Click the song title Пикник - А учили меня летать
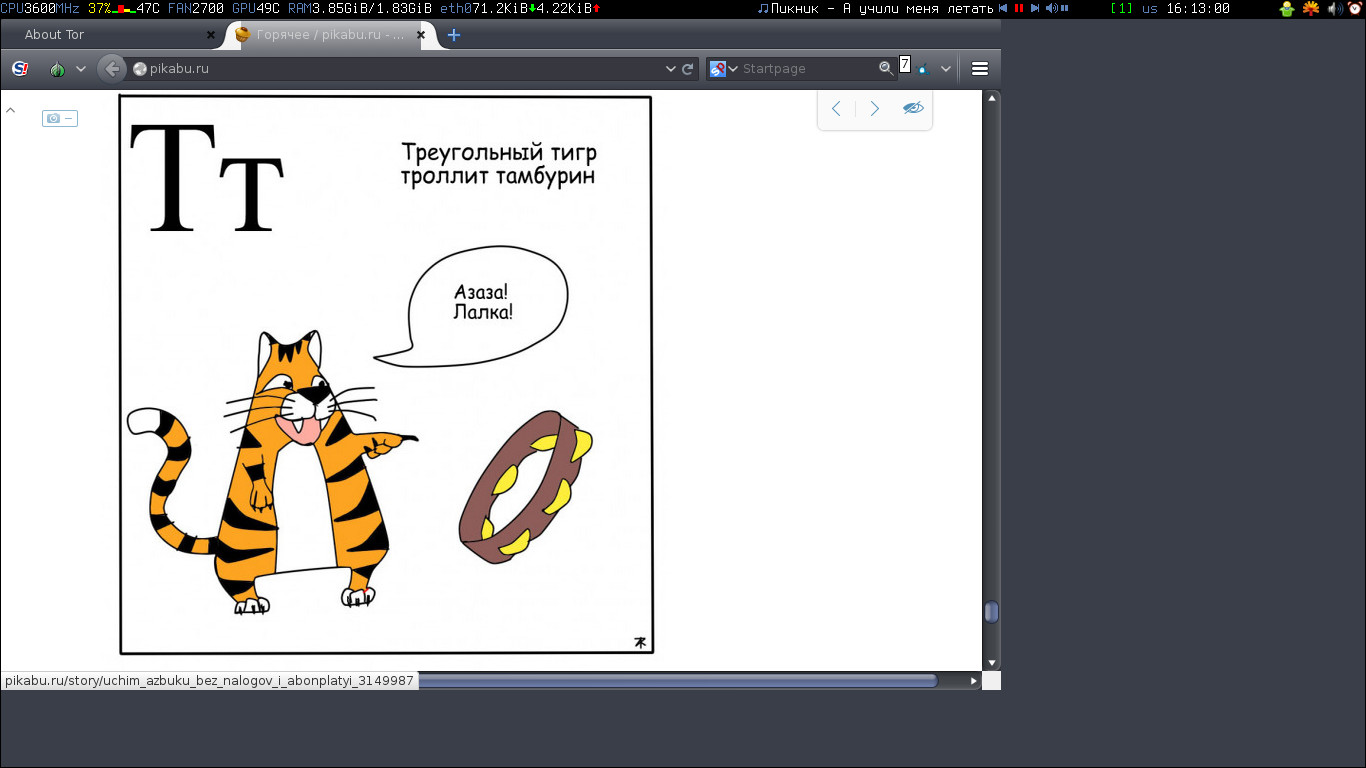This screenshot has height=768, width=1366. [x=882, y=8]
